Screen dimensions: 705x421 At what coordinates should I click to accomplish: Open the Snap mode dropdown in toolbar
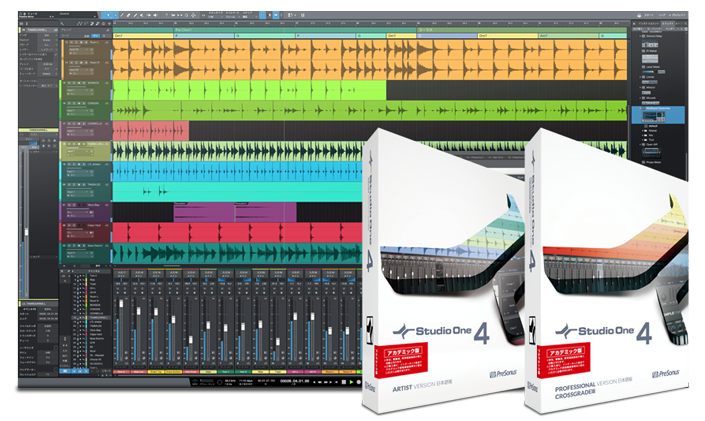coord(249,17)
